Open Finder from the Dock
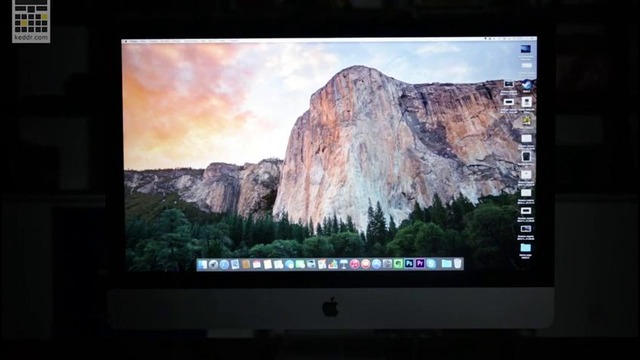Viewport: 640px width, 360px height. click(202, 264)
